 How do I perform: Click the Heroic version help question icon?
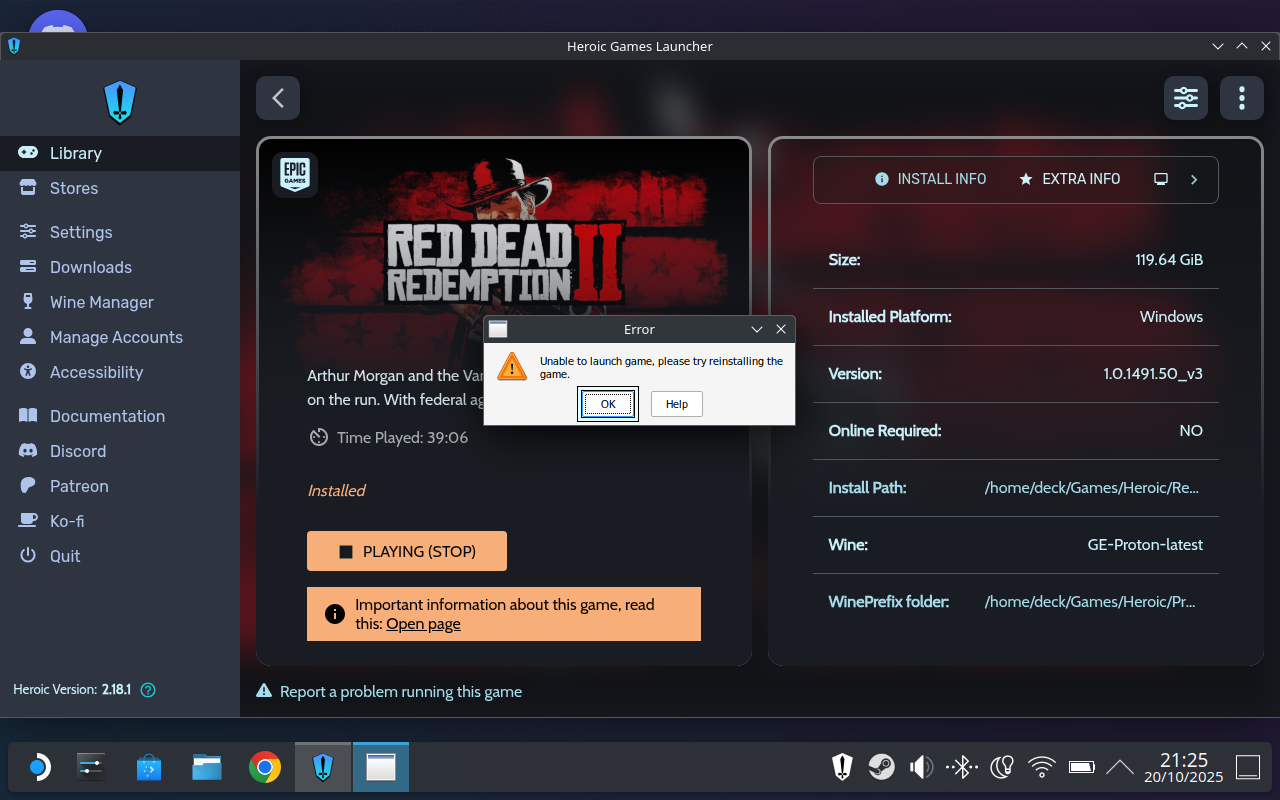(148, 690)
